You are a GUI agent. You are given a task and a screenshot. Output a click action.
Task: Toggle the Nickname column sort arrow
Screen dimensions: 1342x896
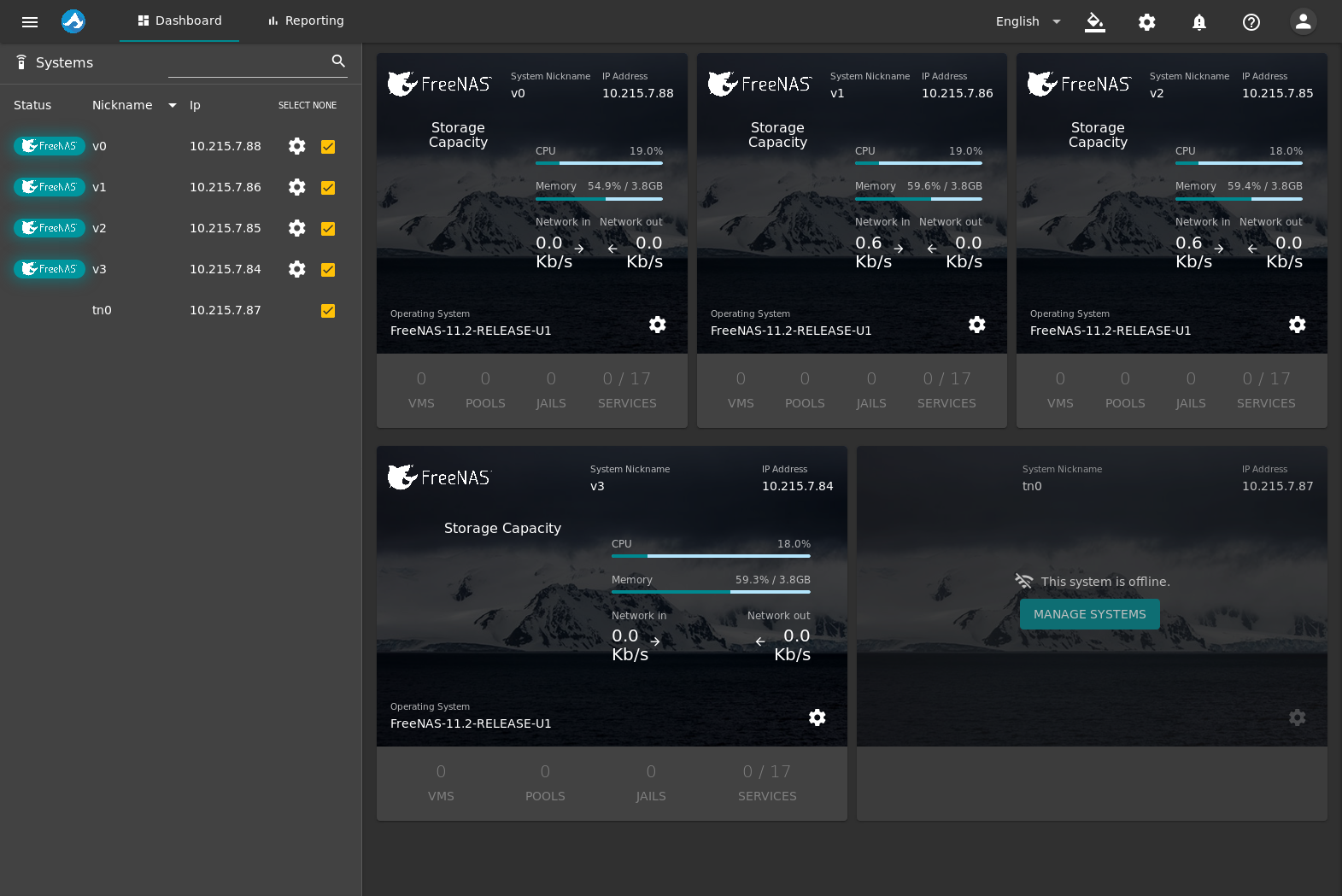(x=173, y=105)
